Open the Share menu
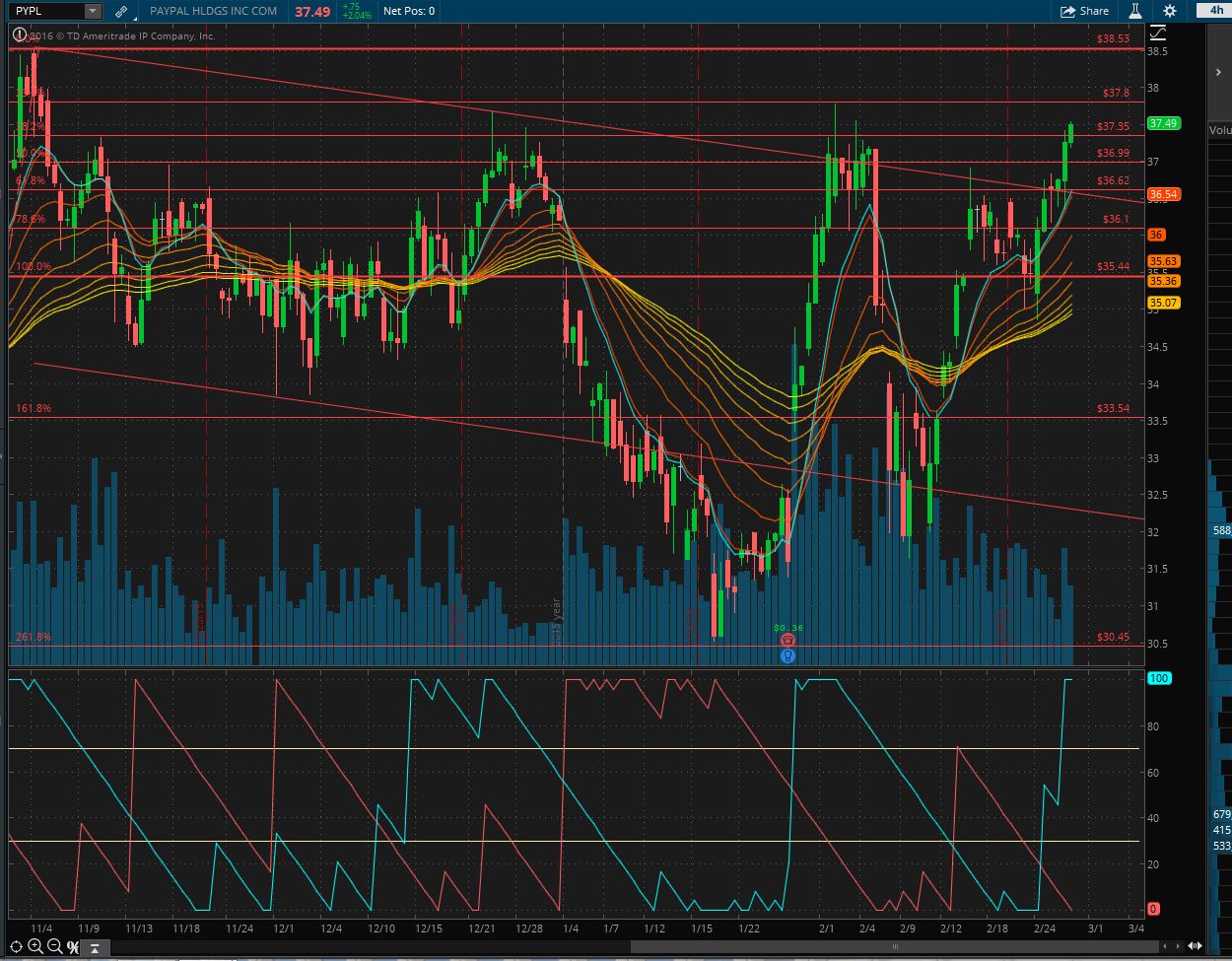 click(1084, 11)
